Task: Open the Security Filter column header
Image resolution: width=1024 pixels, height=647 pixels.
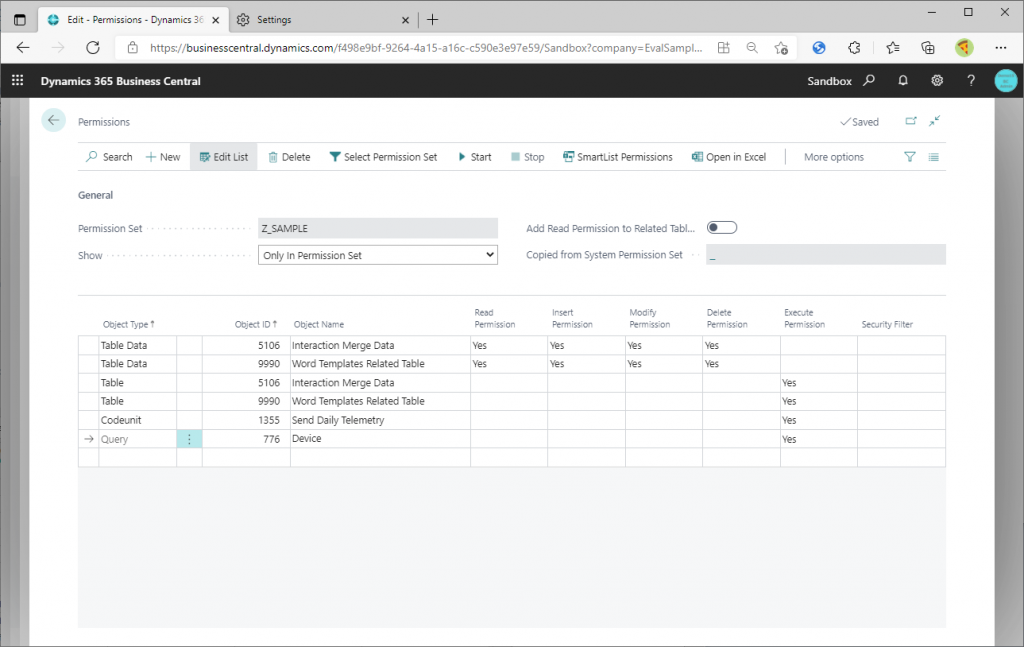Action: (x=887, y=324)
